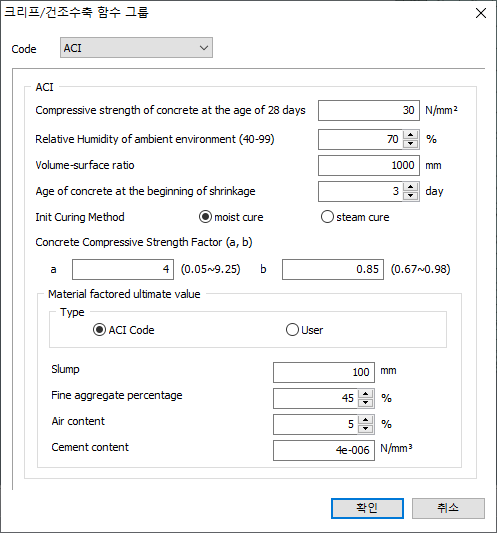Select moist cure curing method
Screen dimensions: 497x533
click(x=231, y=217)
